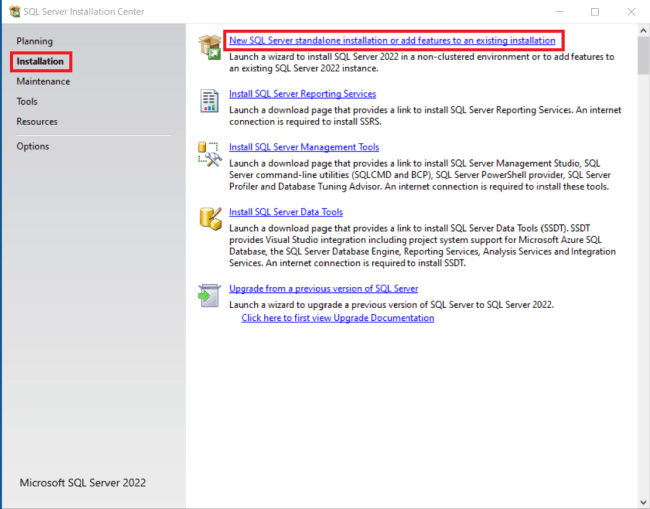Click the scrollbar up arrow
This screenshot has width=650, height=509.
pos(643,30)
